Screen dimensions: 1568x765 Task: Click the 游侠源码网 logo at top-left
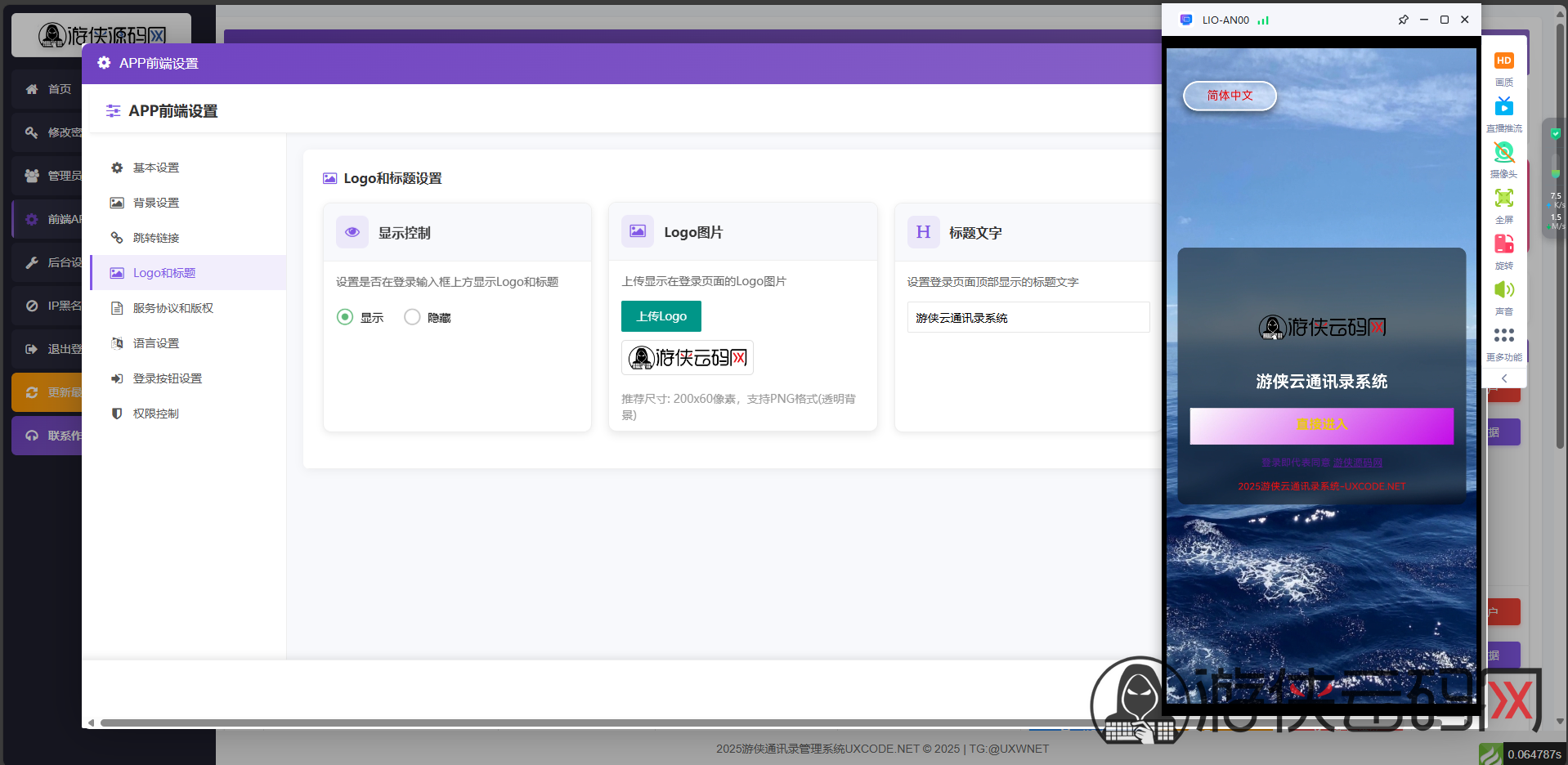101,34
